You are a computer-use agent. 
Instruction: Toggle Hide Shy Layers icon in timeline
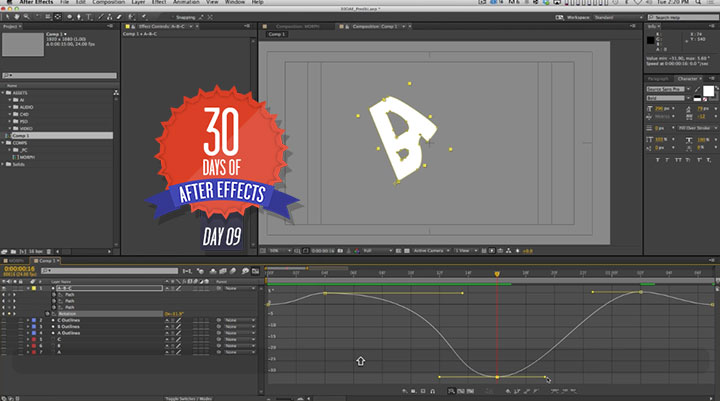[213, 271]
